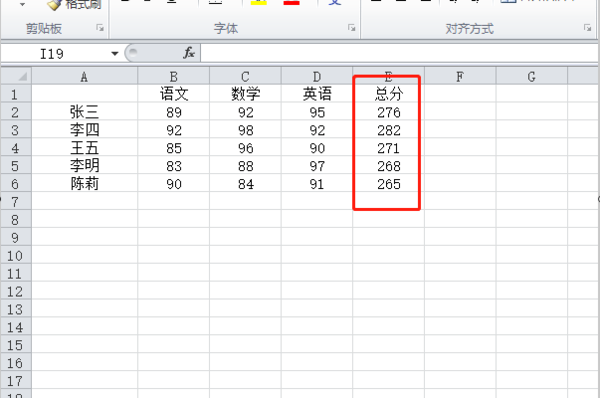Click the Format Painter (格式刷) button
Image resolution: width=600 pixels, height=398 pixels.
75,5
